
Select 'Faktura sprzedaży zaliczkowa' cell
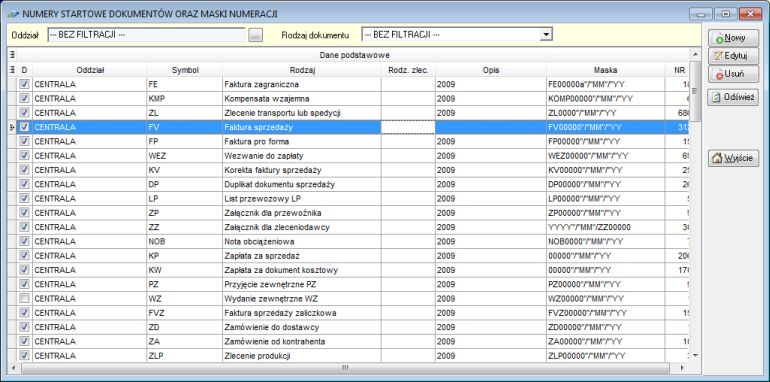[x=302, y=312]
